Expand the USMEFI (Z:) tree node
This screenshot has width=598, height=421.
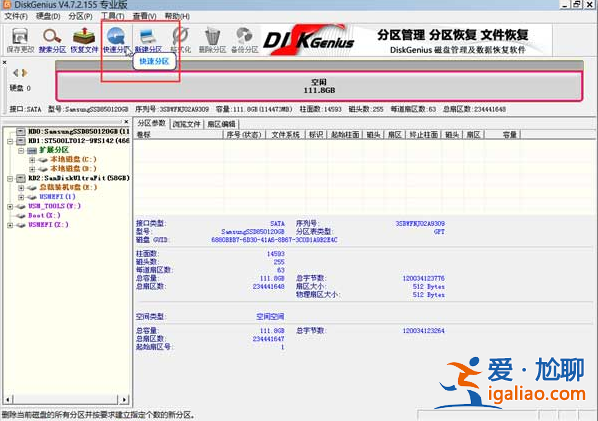pyautogui.click(x=10, y=225)
